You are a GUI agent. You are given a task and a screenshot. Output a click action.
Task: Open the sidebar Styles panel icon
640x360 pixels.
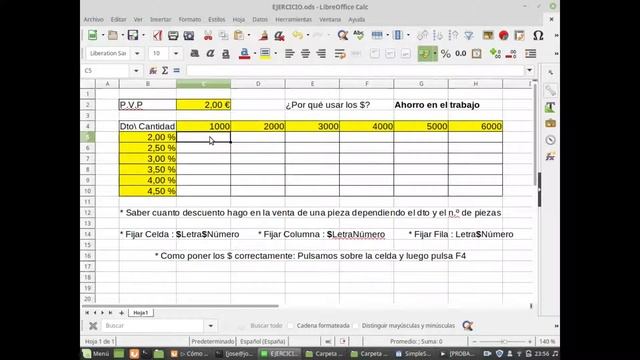550,107
